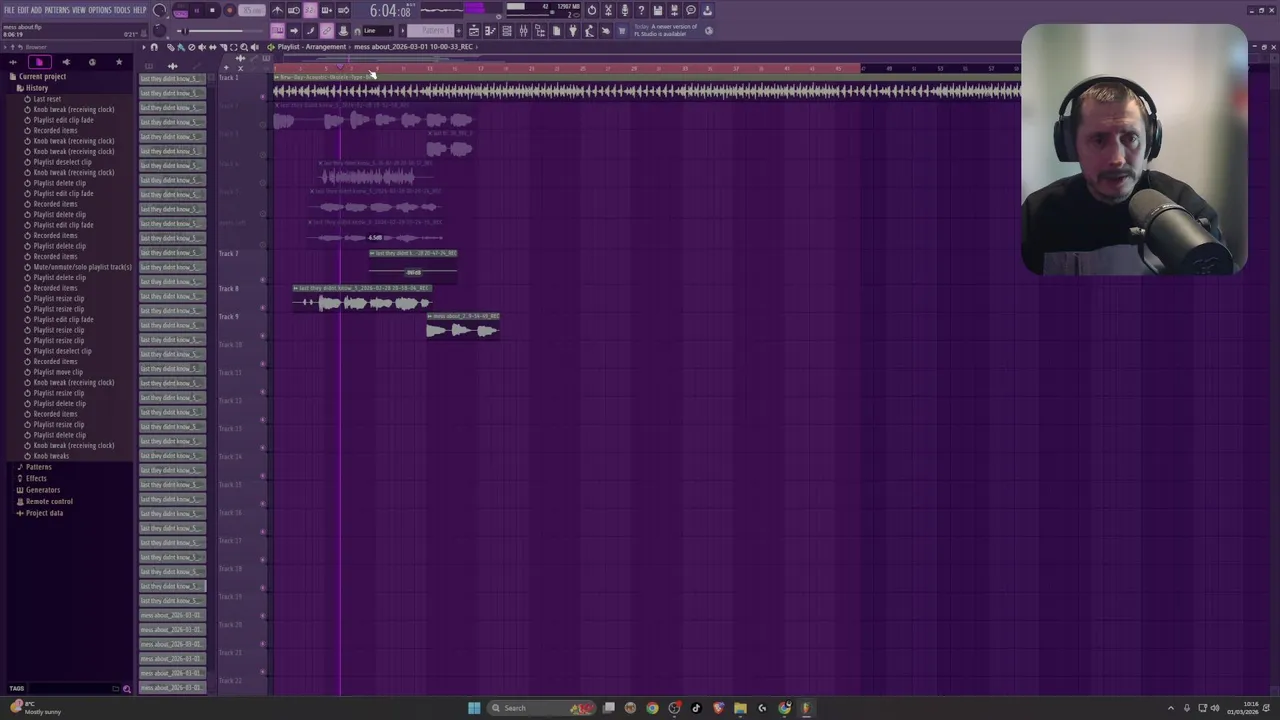Mute Track 9 with its dot
The height and width of the screenshot is (720, 1280).
pos(263,335)
